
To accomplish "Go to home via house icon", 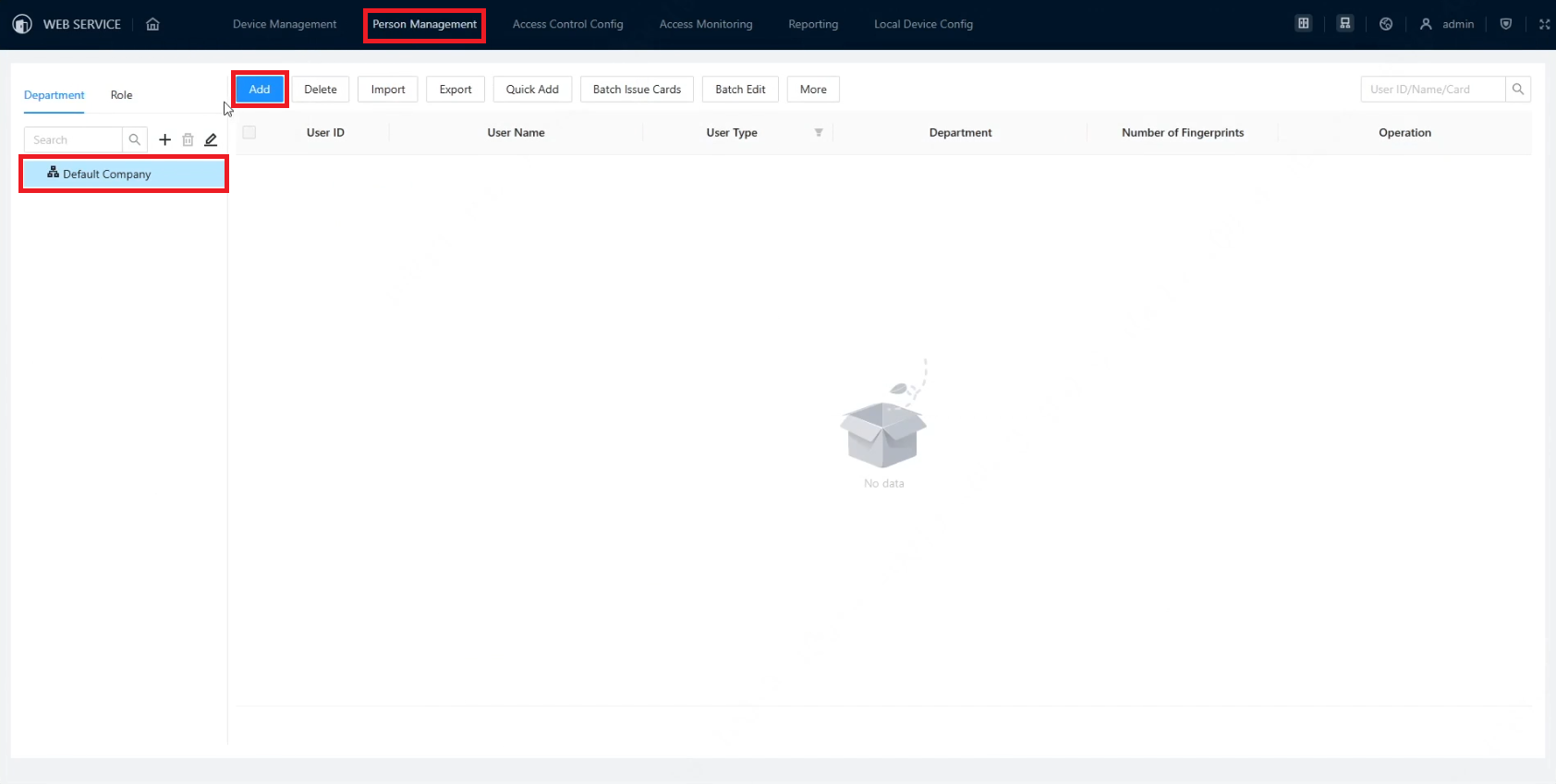I will [152, 24].
